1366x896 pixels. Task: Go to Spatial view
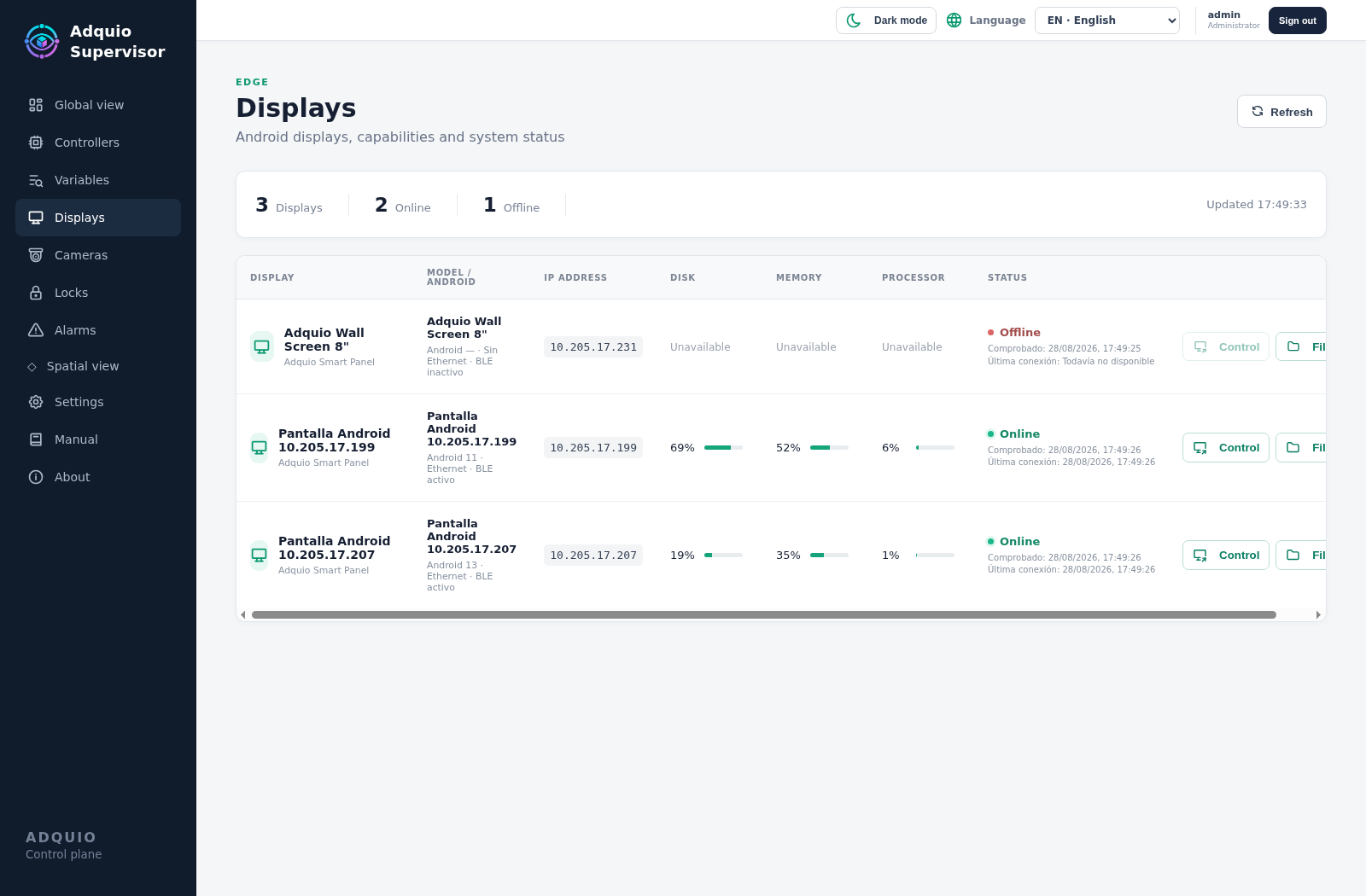98,366
